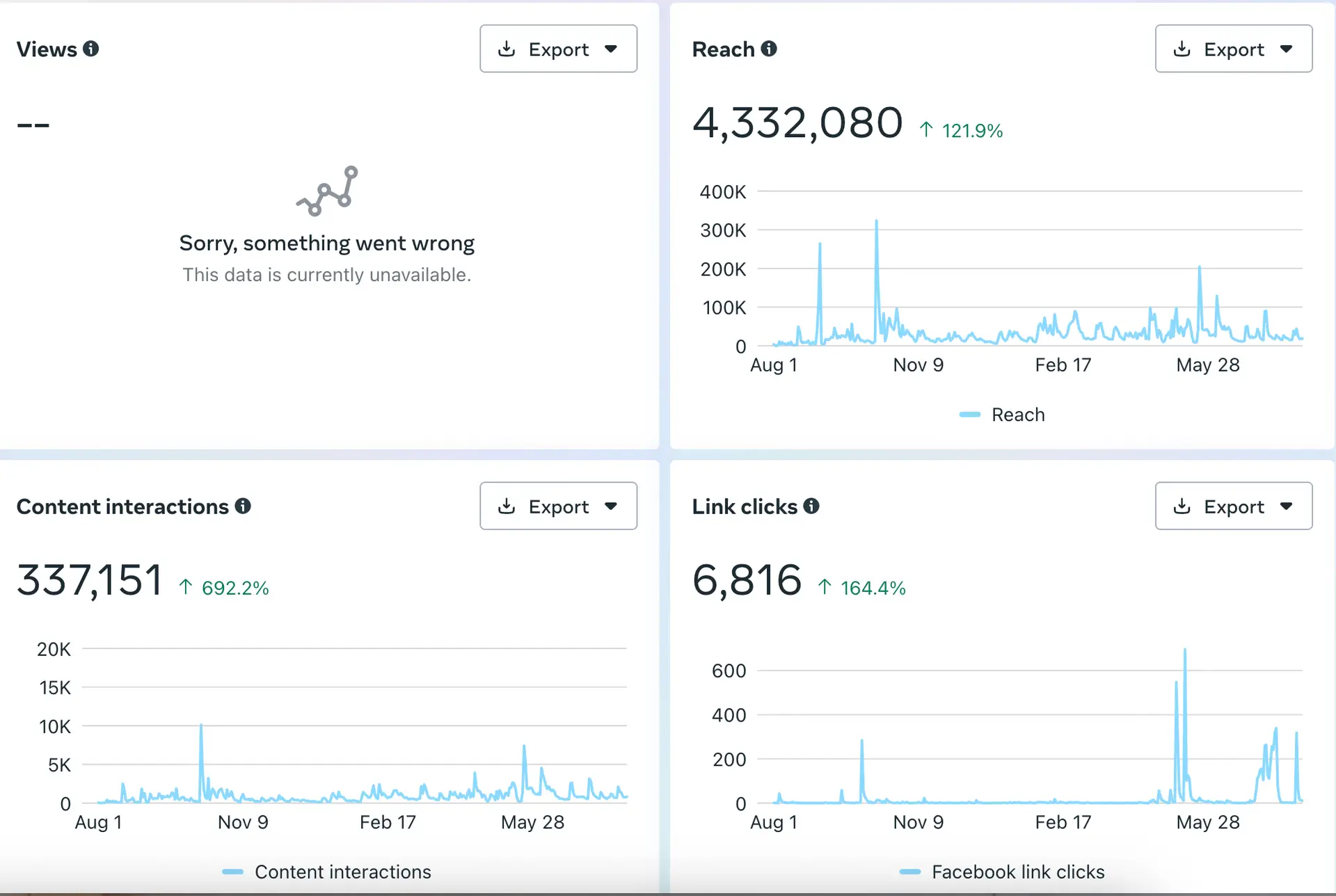The image size is (1336, 896).
Task: Toggle the Reach legend color swatch
Action: point(969,415)
